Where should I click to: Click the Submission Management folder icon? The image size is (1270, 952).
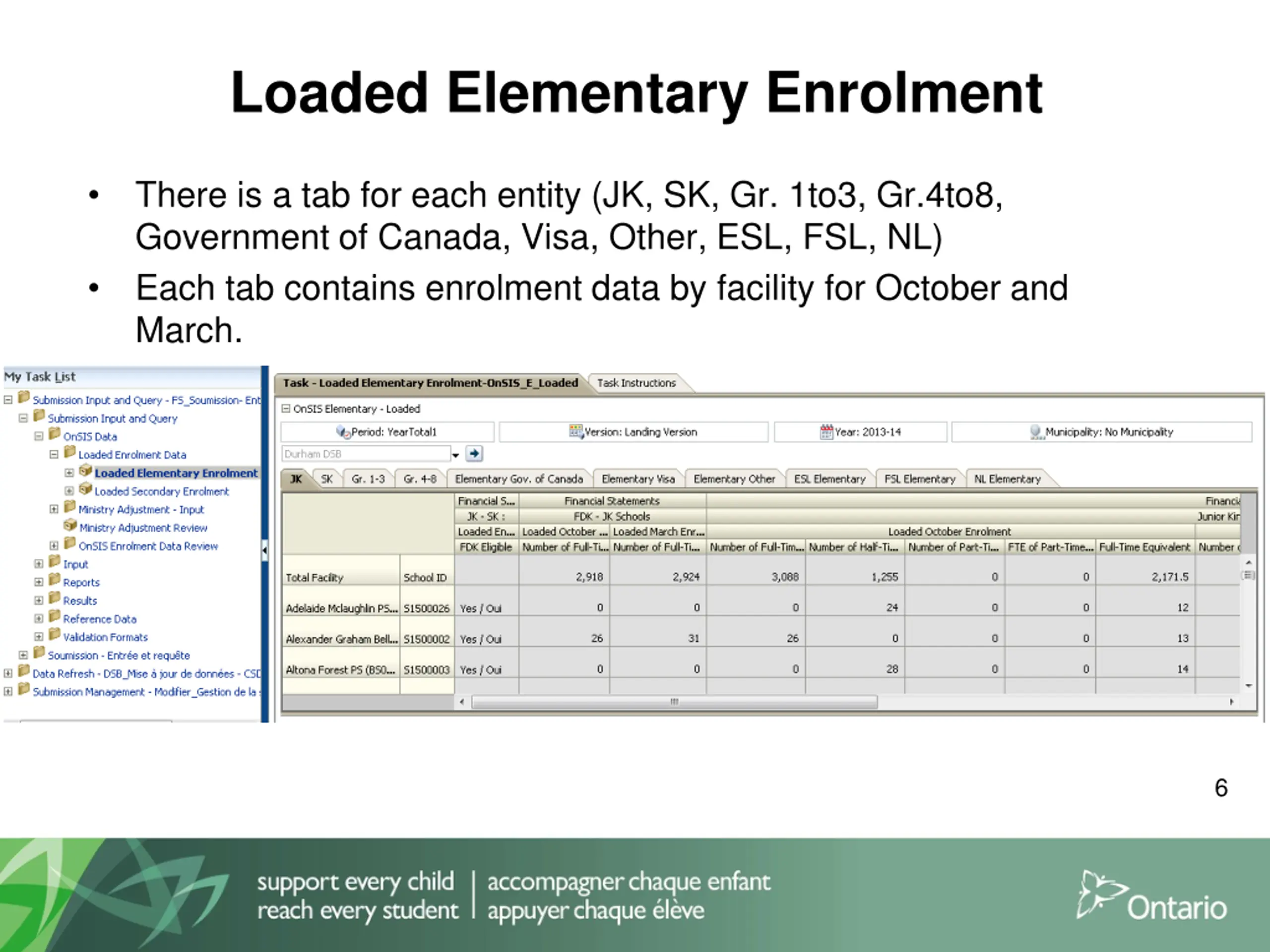(x=24, y=690)
